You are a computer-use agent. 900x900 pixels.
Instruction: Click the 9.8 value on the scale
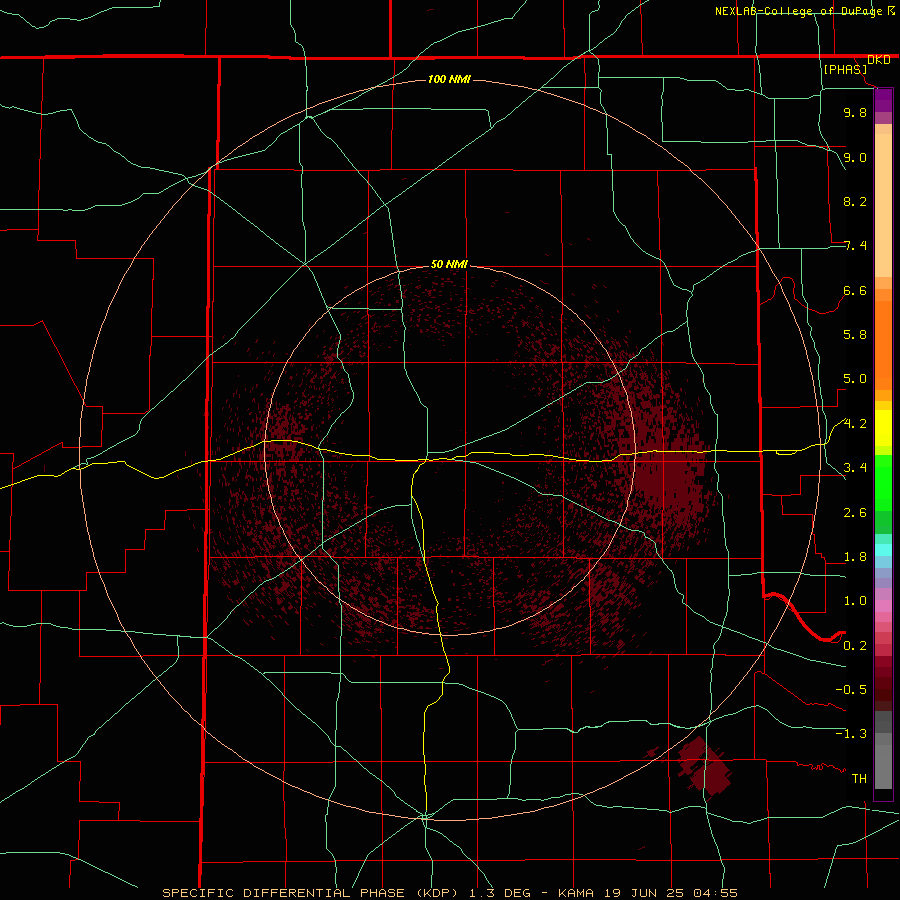[x=855, y=112]
